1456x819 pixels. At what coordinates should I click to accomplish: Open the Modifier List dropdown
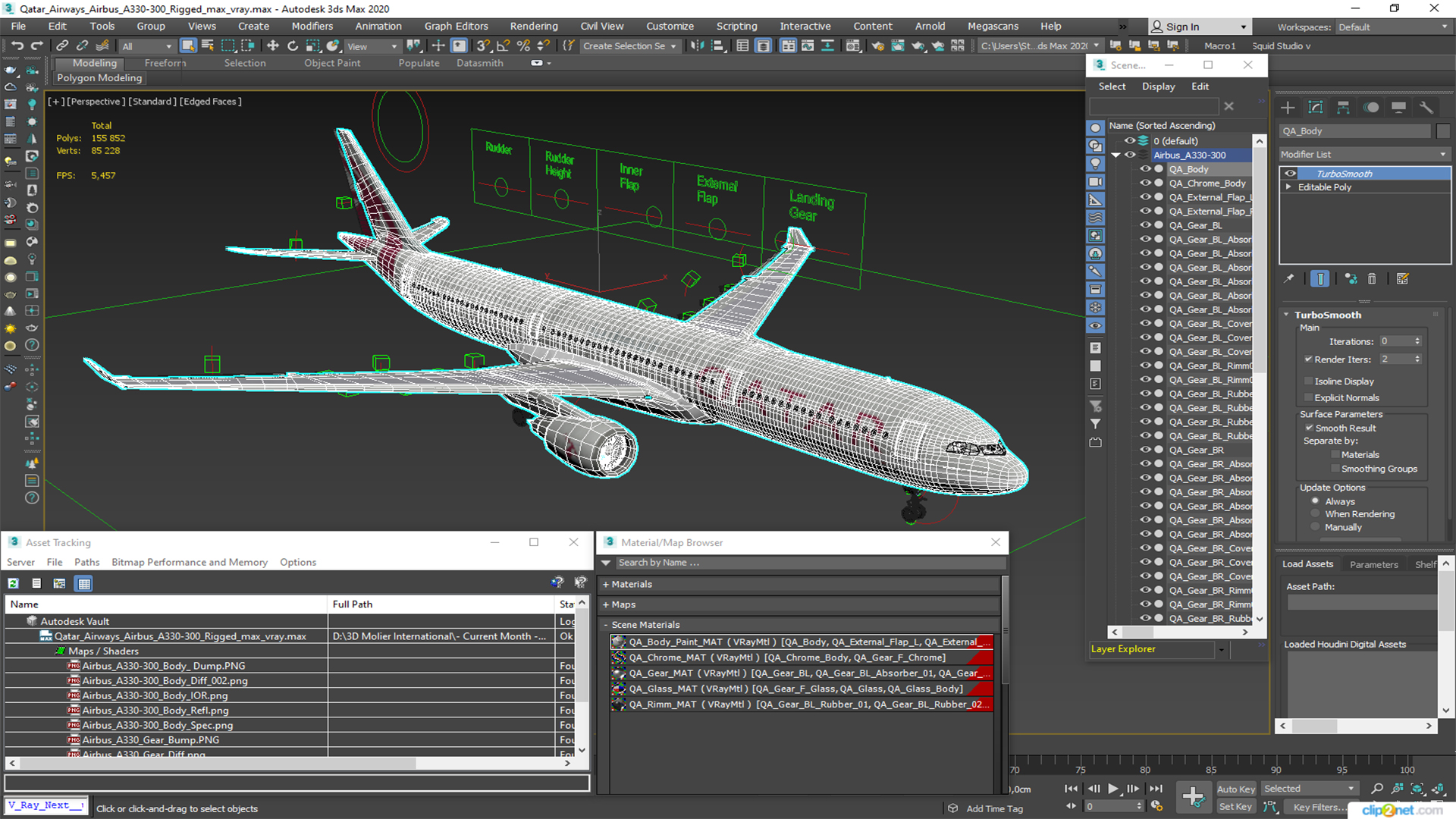coord(1363,154)
